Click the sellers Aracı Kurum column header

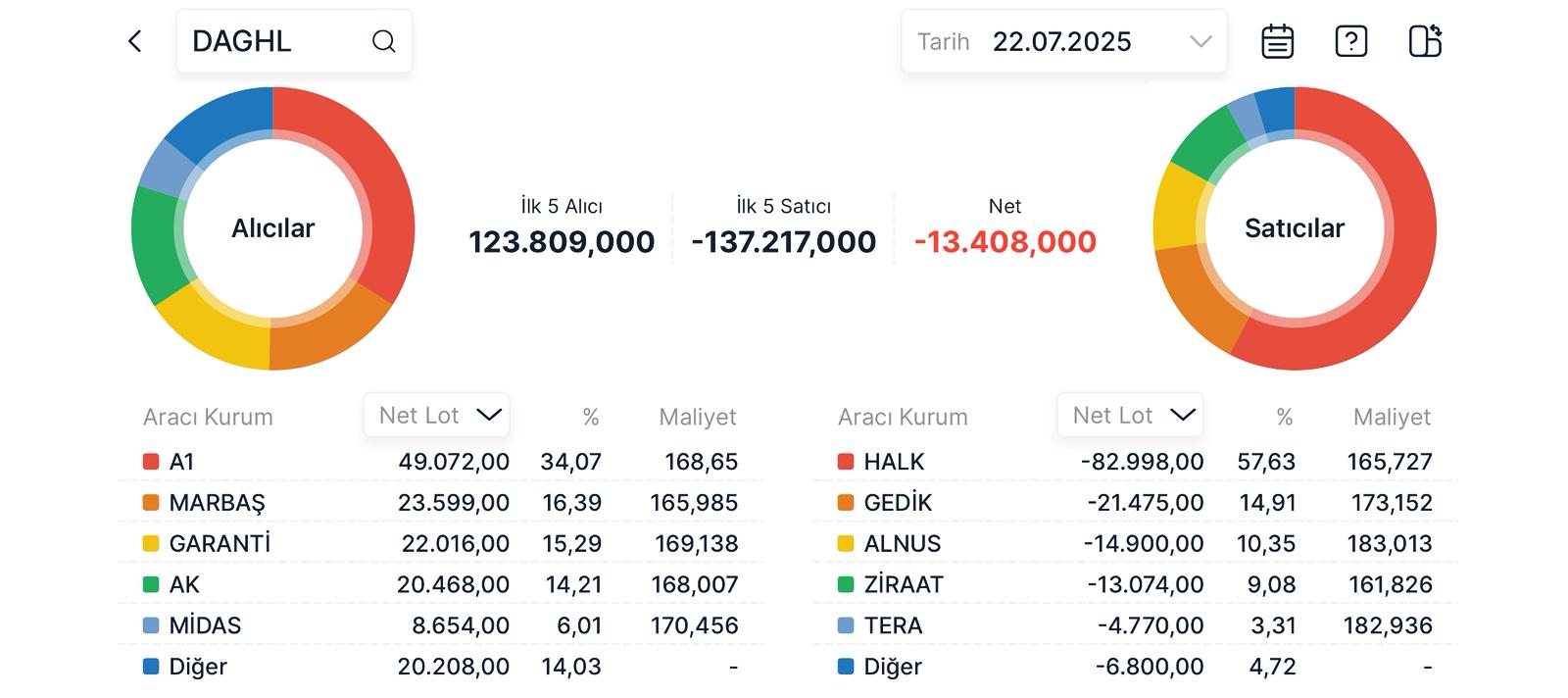pyautogui.click(x=903, y=418)
